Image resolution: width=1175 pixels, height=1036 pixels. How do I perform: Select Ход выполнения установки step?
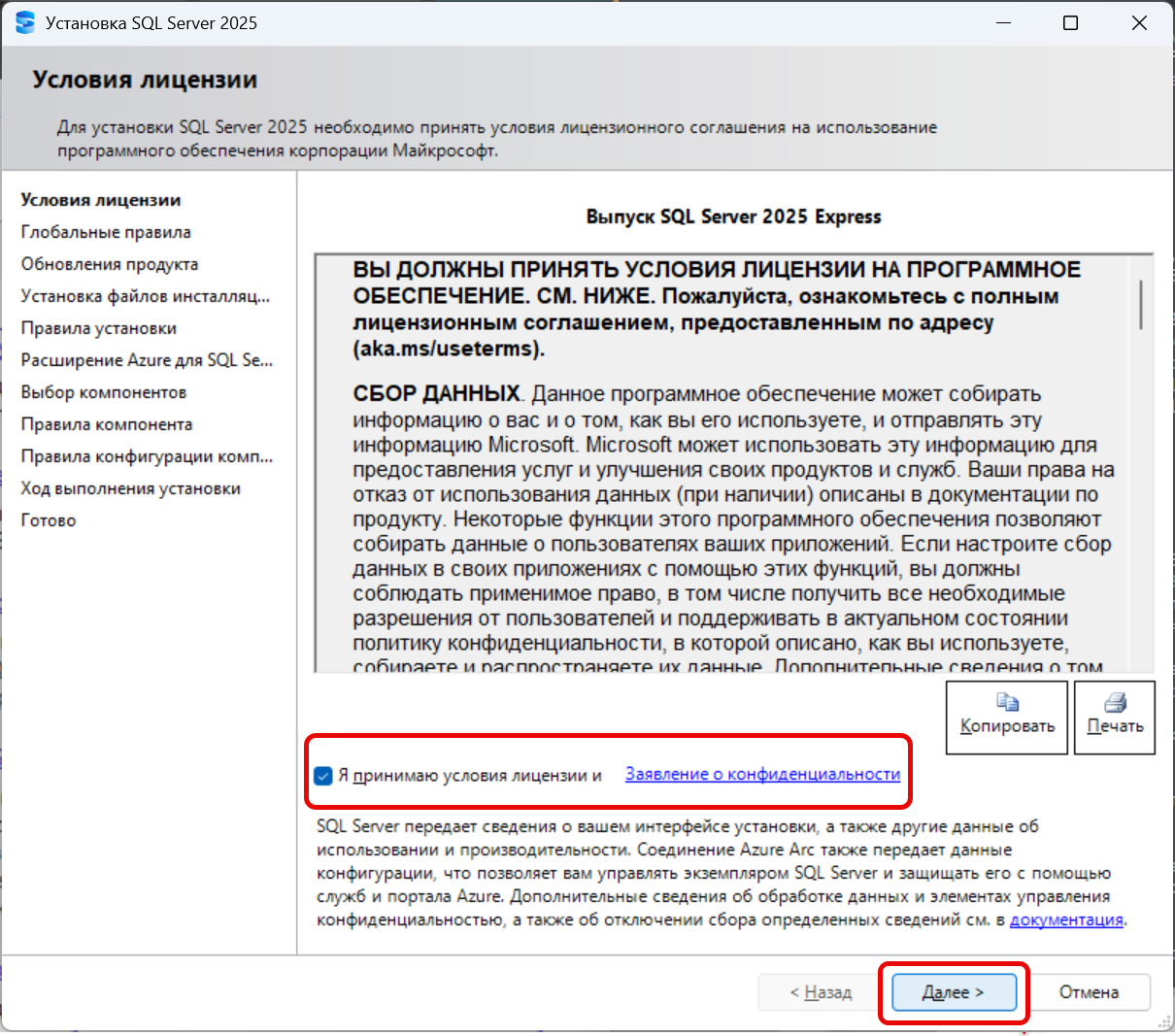[x=131, y=488]
